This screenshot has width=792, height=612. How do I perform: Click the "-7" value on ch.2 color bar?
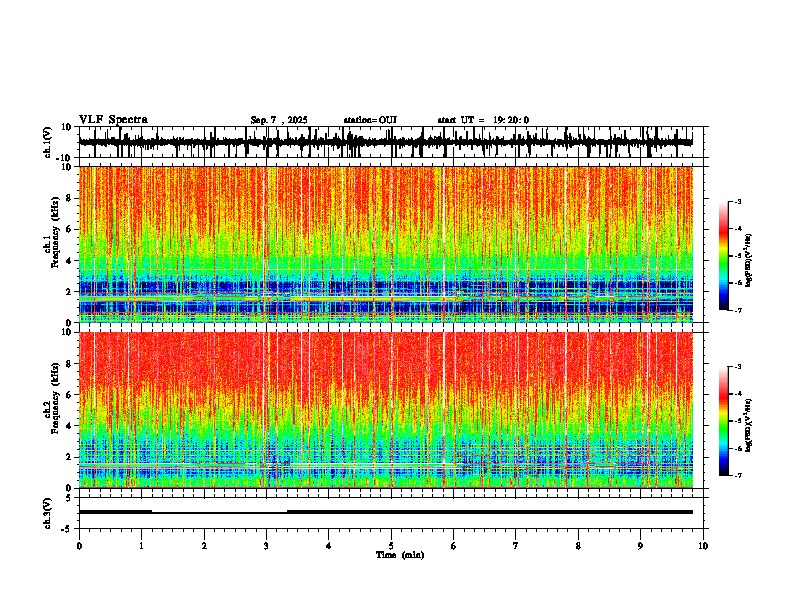[737, 476]
